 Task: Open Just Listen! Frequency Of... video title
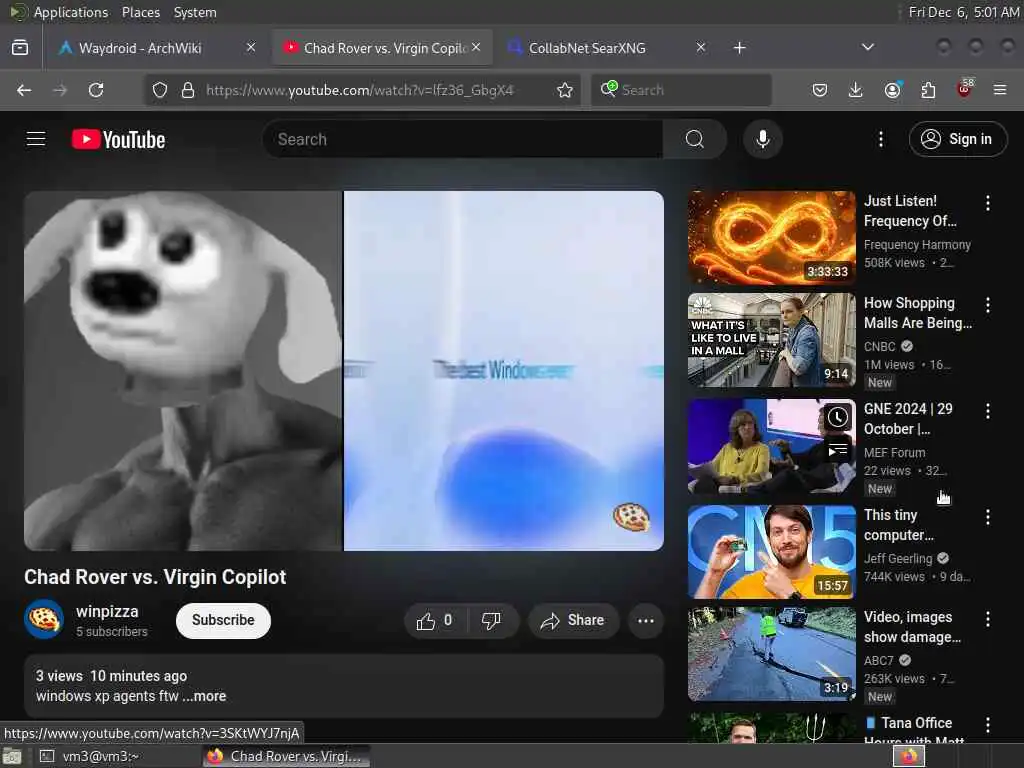(911, 211)
